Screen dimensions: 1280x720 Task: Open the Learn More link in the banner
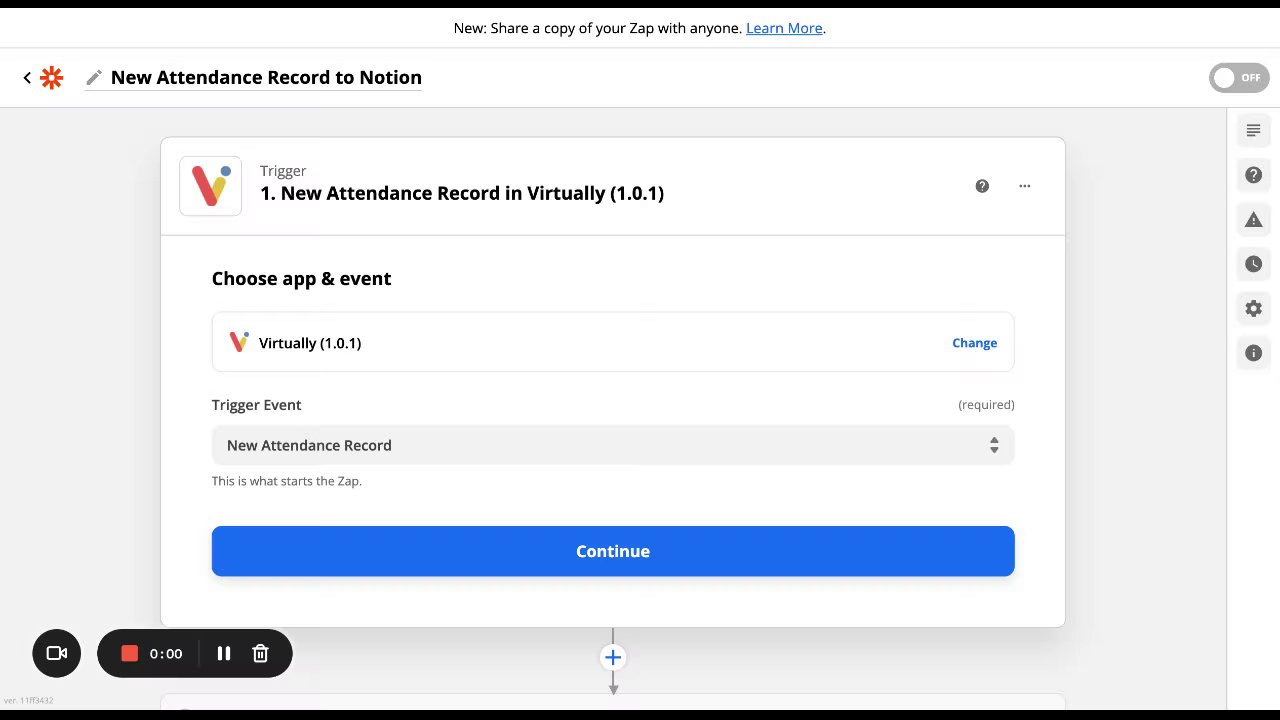tap(784, 28)
